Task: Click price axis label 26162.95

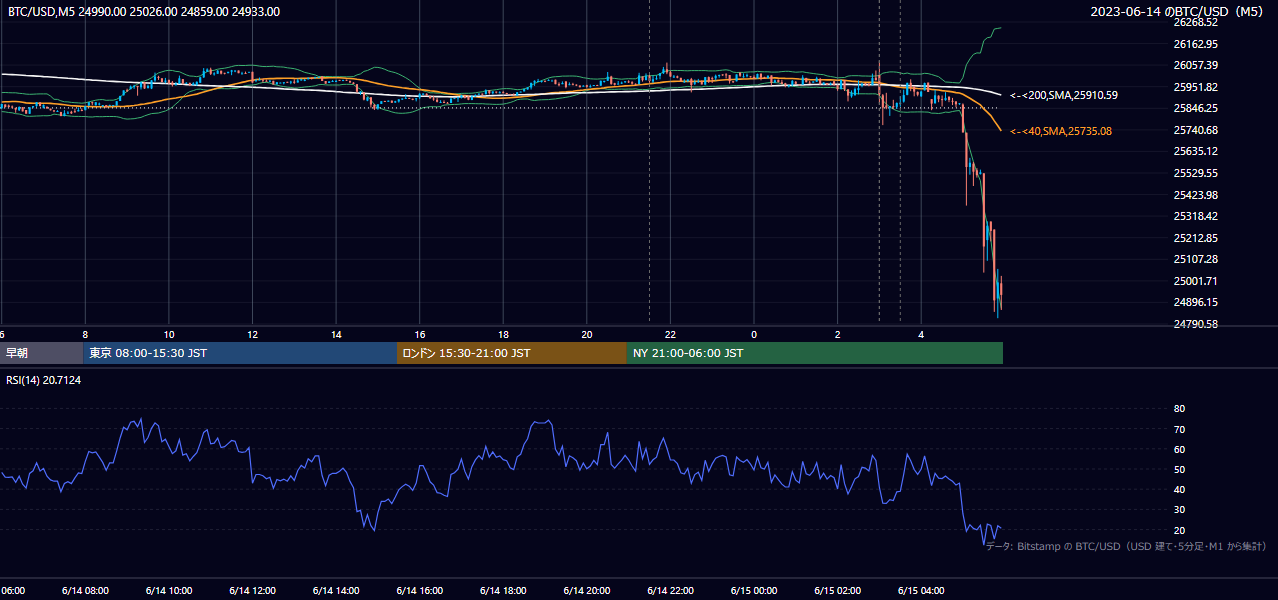Action: (1195, 44)
